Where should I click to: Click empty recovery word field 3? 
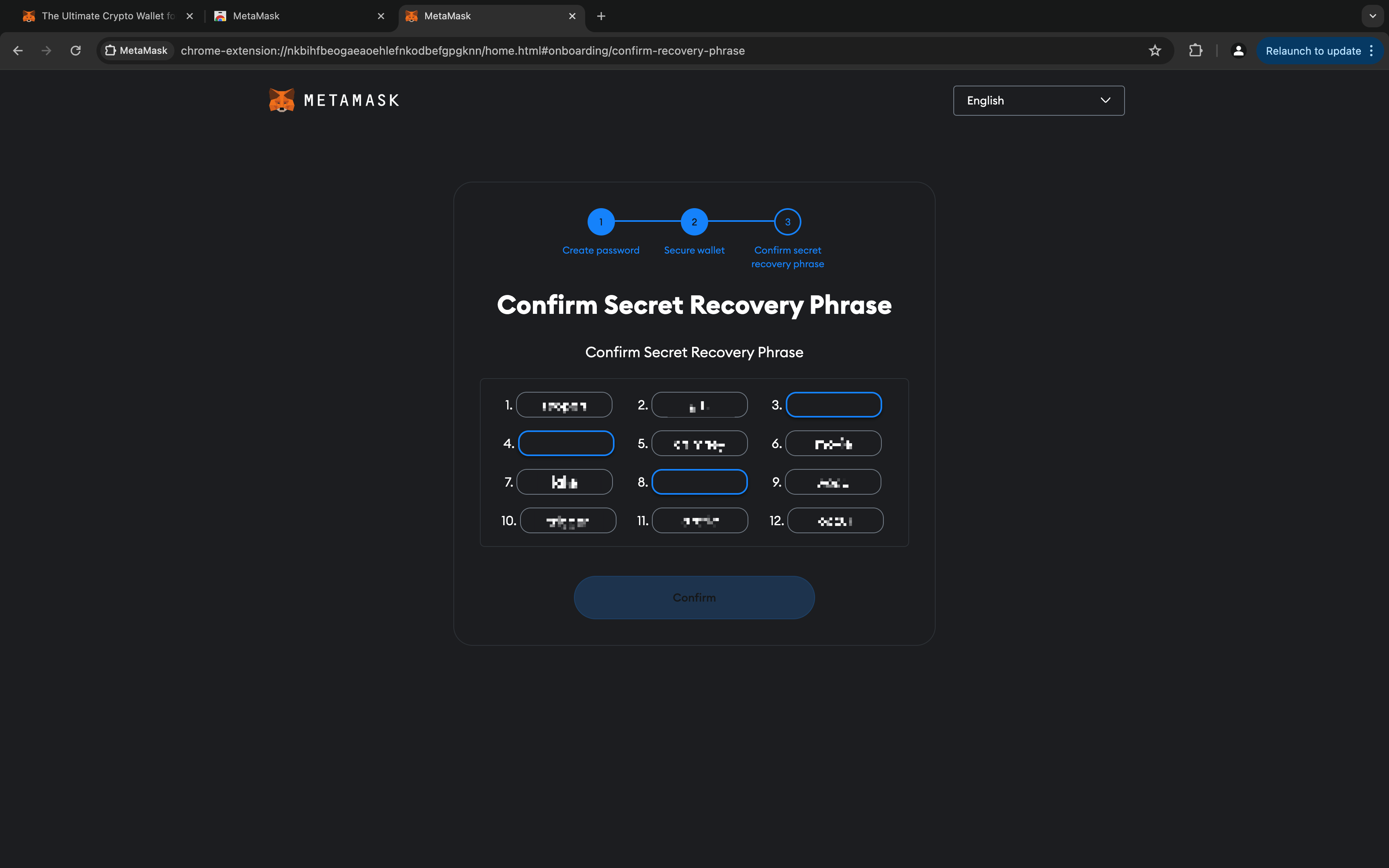pos(834,405)
